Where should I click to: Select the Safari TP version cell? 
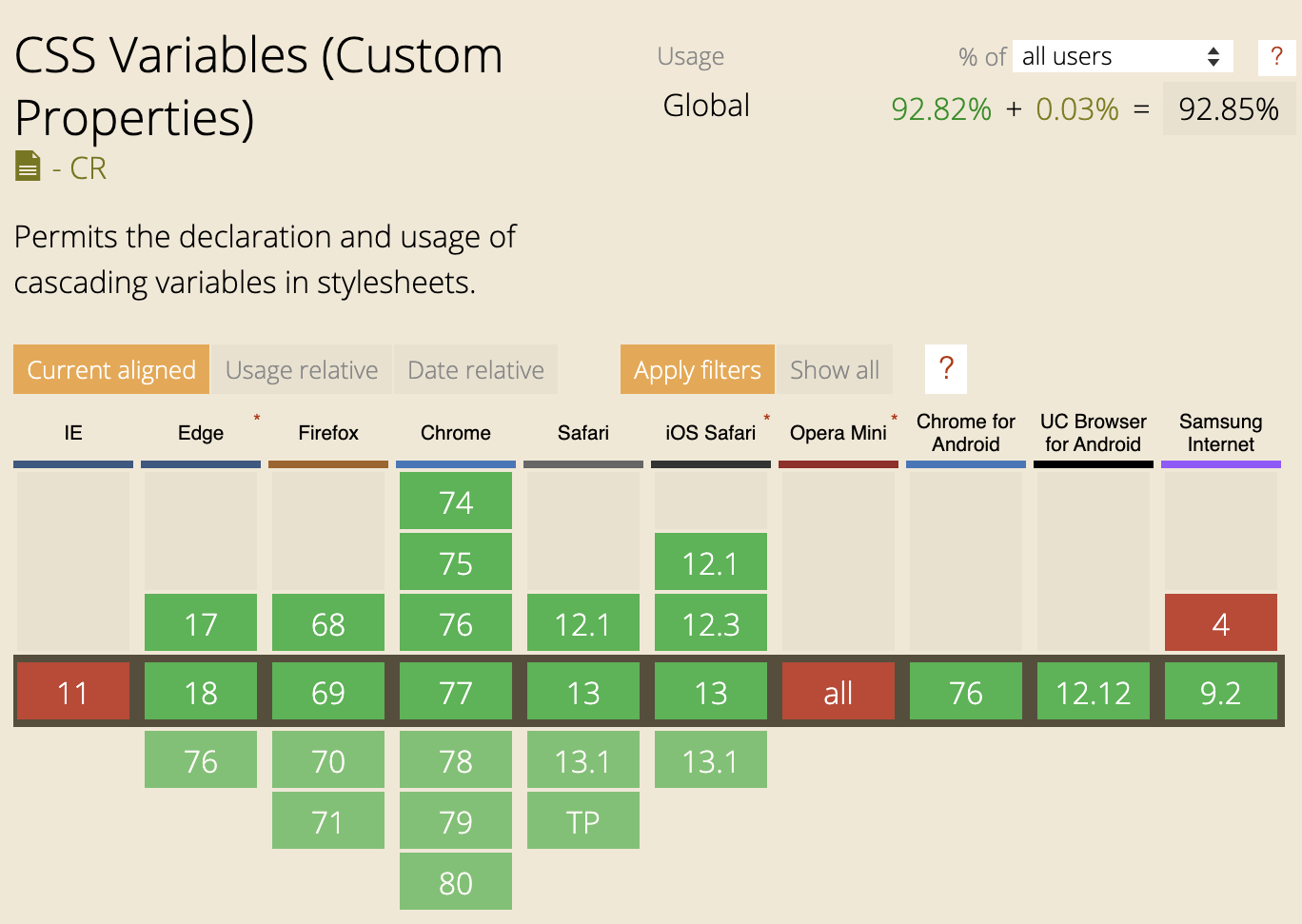(x=582, y=821)
